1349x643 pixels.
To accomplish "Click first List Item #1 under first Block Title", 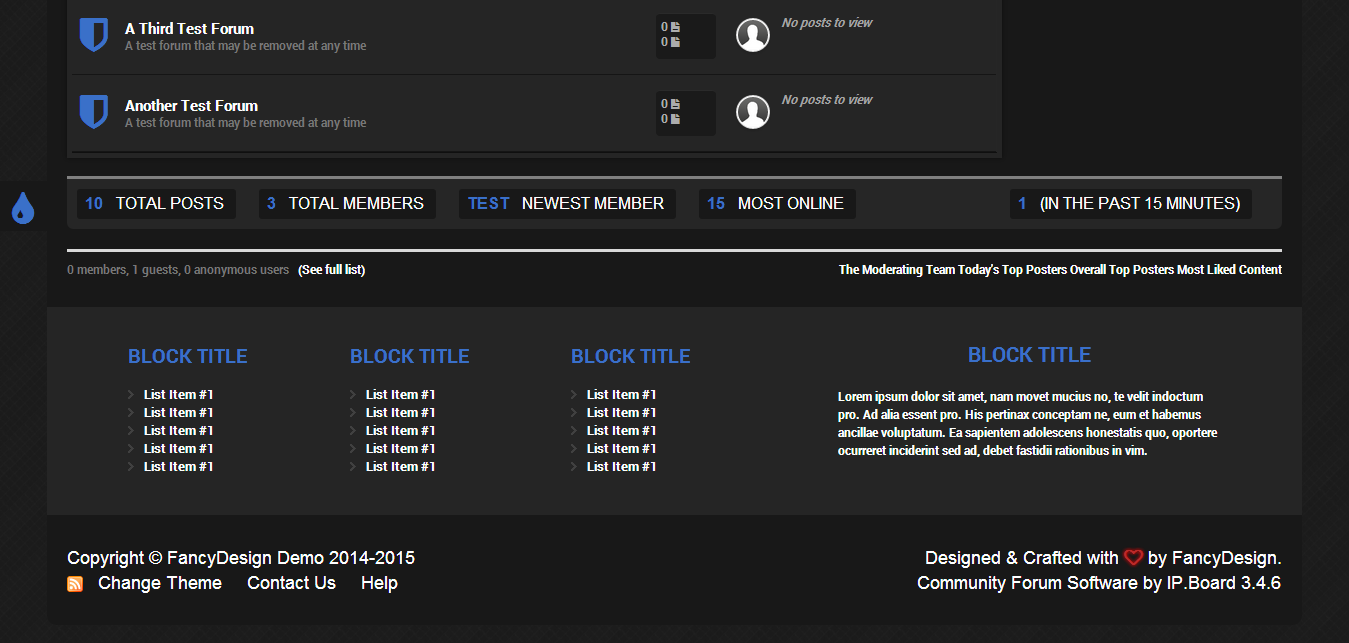I will [178, 395].
